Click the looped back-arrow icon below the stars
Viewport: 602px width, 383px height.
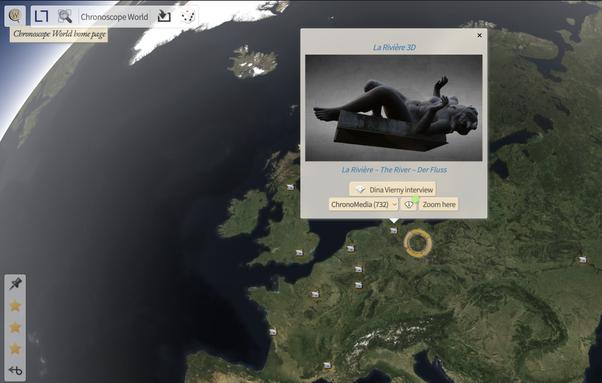pyautogui.click(x=15, y=370)
